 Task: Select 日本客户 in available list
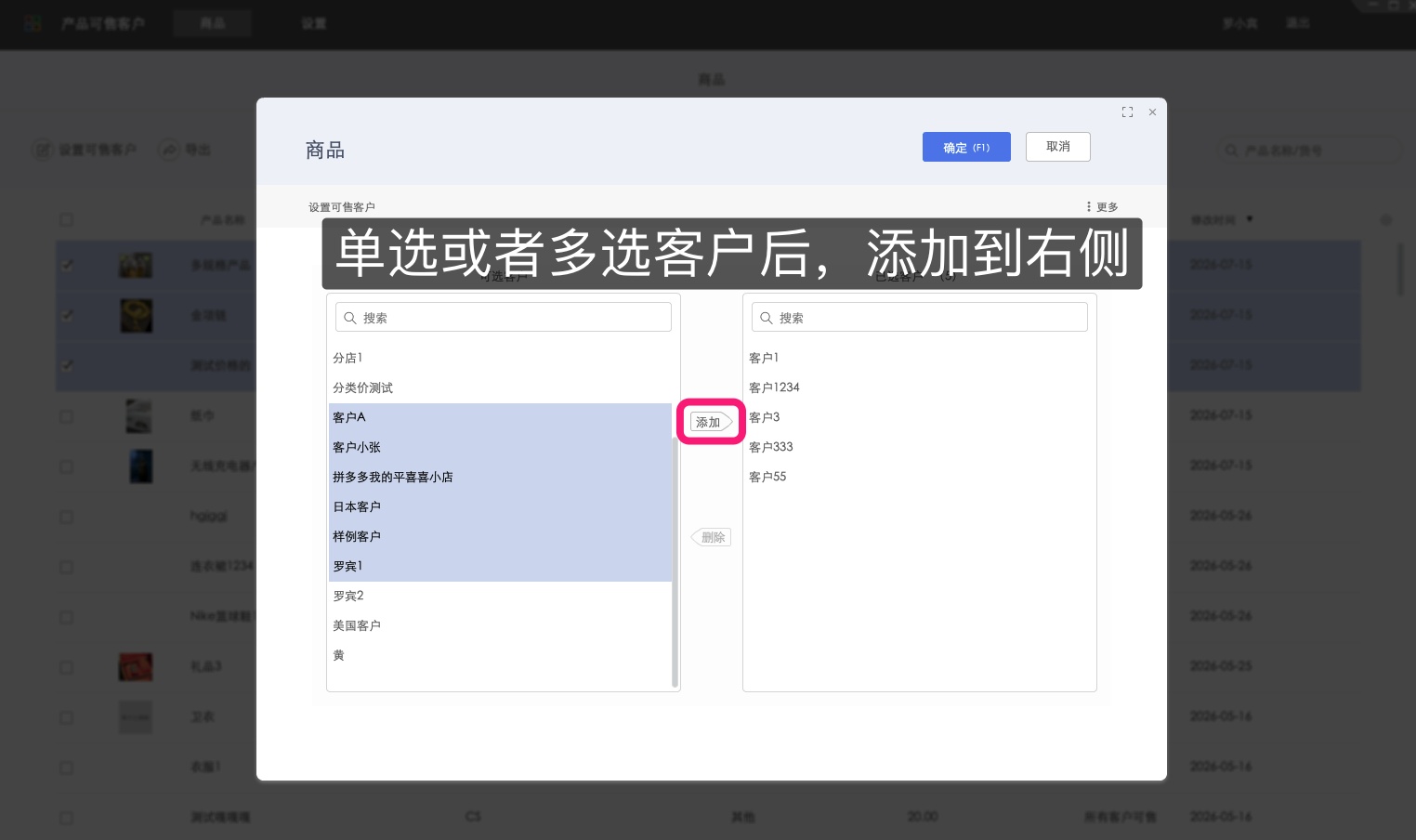[500, 506]
